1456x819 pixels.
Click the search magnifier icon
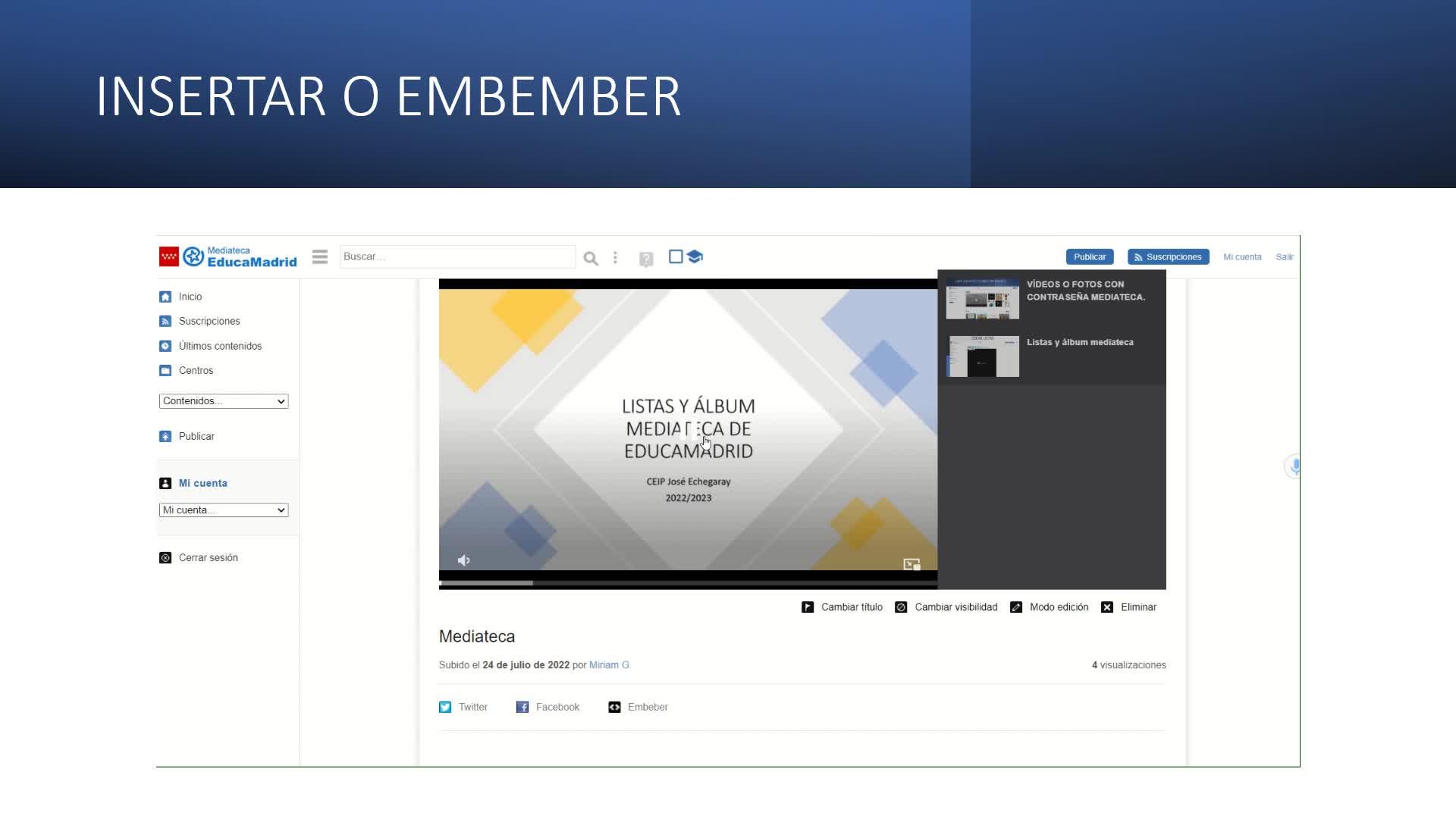click(591, 259)
